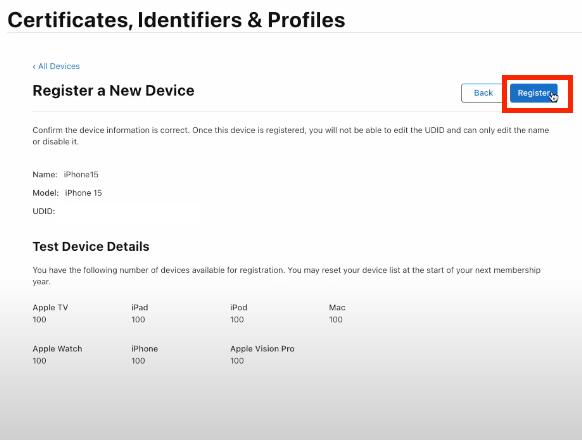
Task: Select the 'Register a New Device' heading
Action: click(x=113, y=91)
